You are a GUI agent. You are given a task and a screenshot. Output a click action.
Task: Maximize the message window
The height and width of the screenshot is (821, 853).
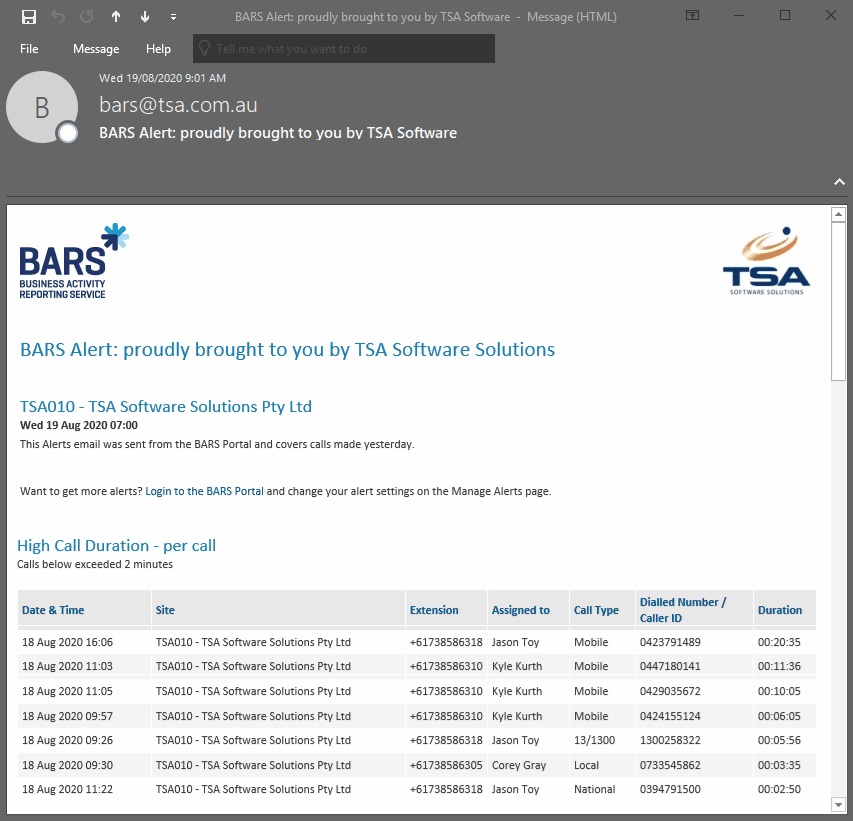click(785, 15)
